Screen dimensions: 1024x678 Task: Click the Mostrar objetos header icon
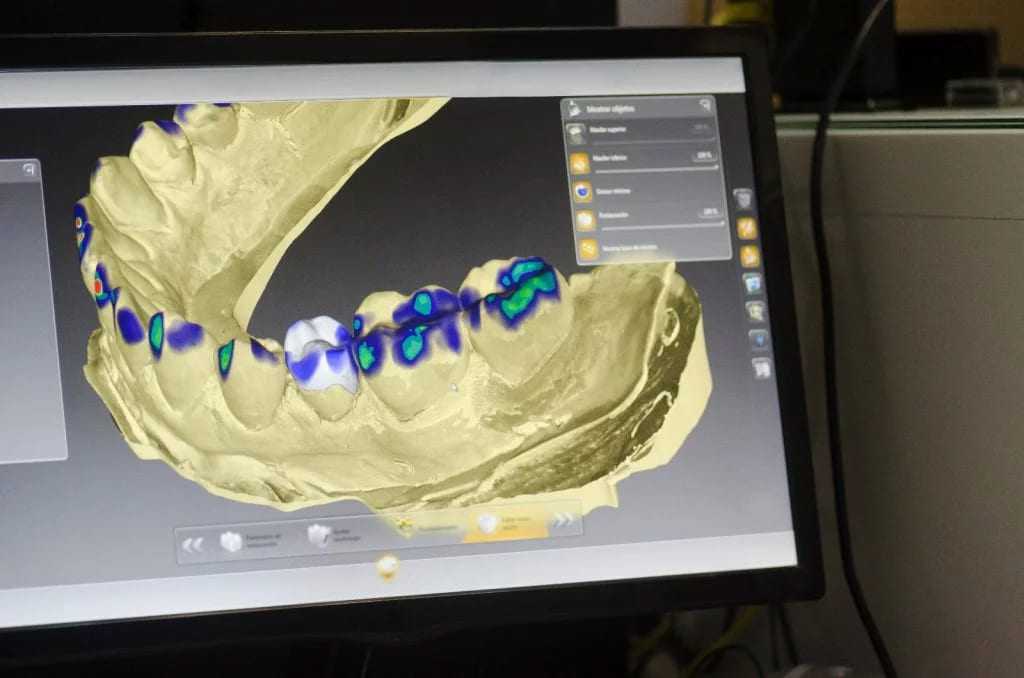coord(572,108)
